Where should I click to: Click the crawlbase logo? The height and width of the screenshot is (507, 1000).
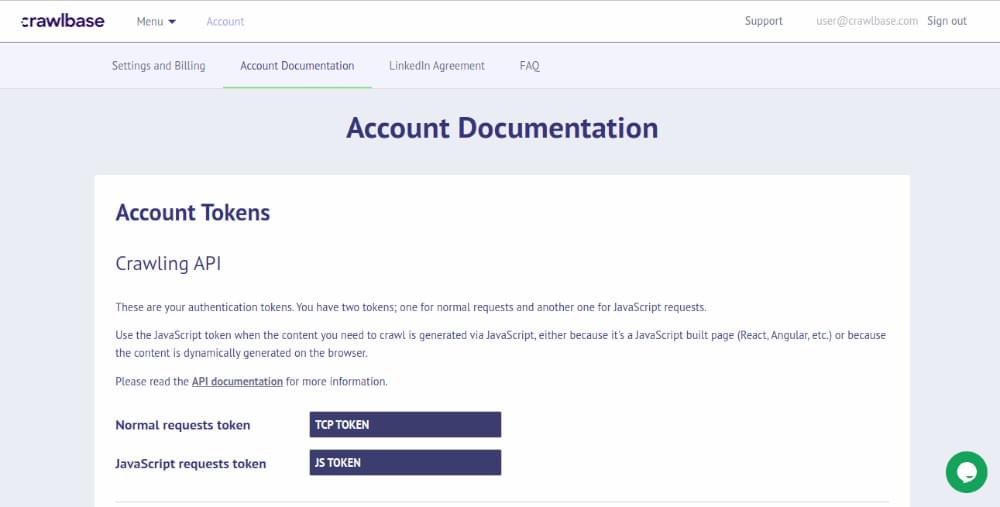pos(62,21)
